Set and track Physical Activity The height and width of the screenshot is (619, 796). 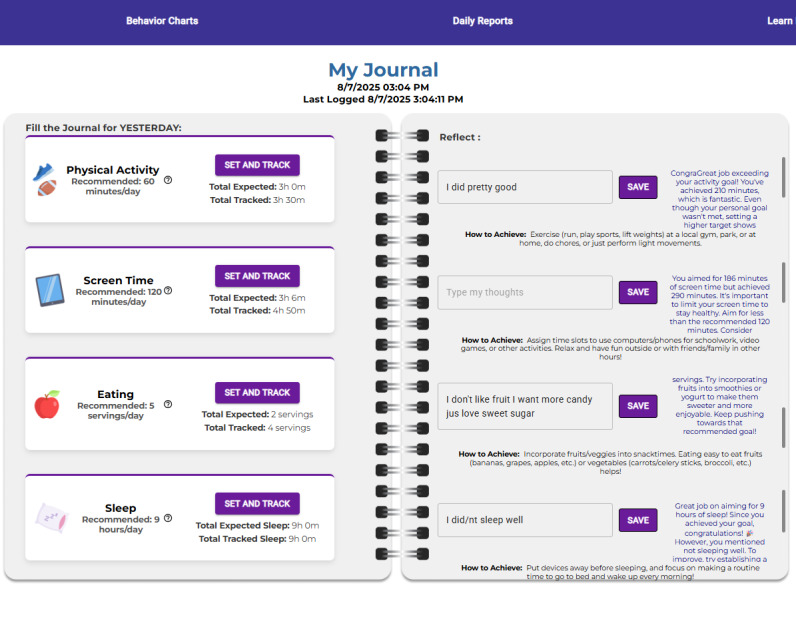[257, 165]
